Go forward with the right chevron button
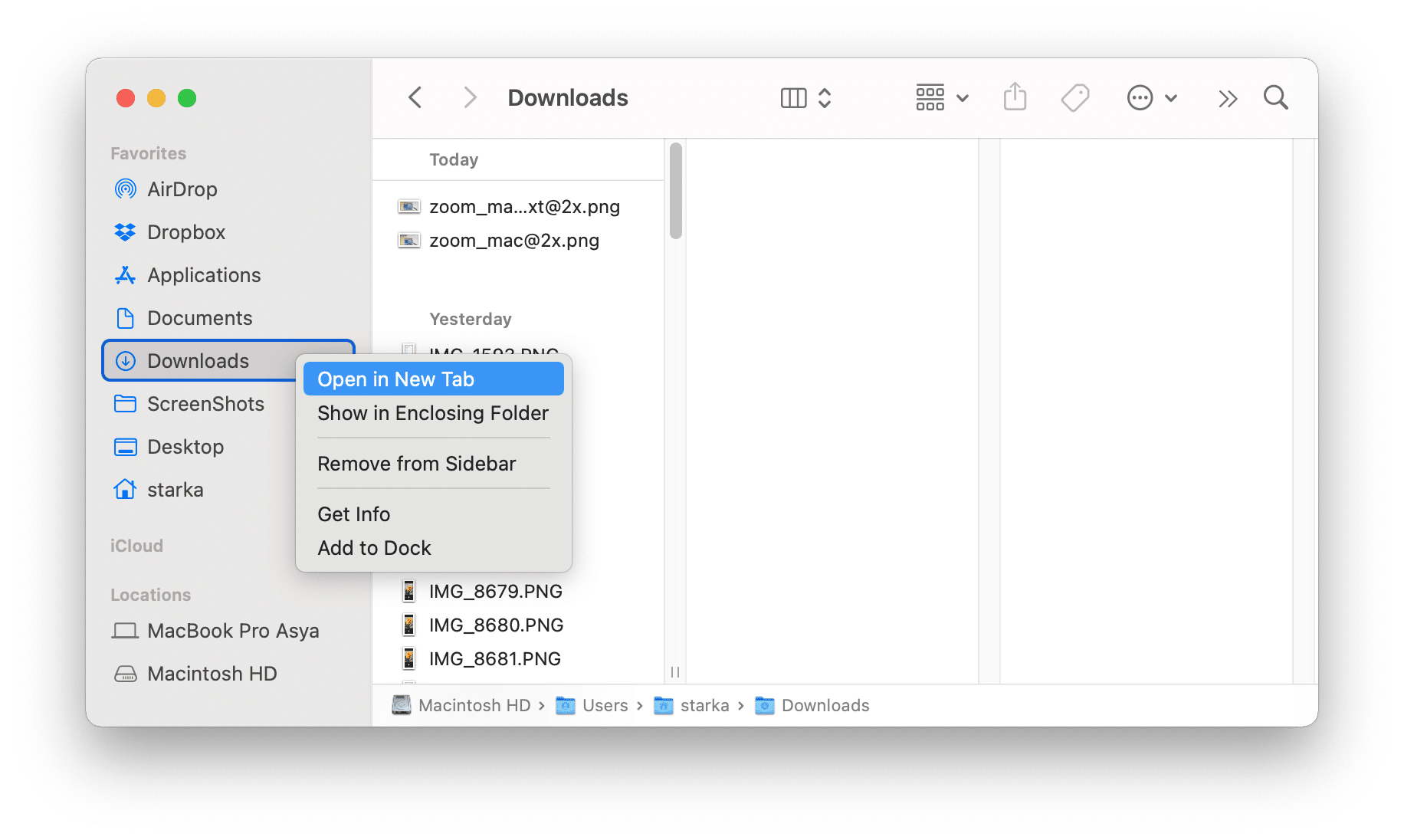This screenshot has height=840, width=1404. tap(470, 98)
